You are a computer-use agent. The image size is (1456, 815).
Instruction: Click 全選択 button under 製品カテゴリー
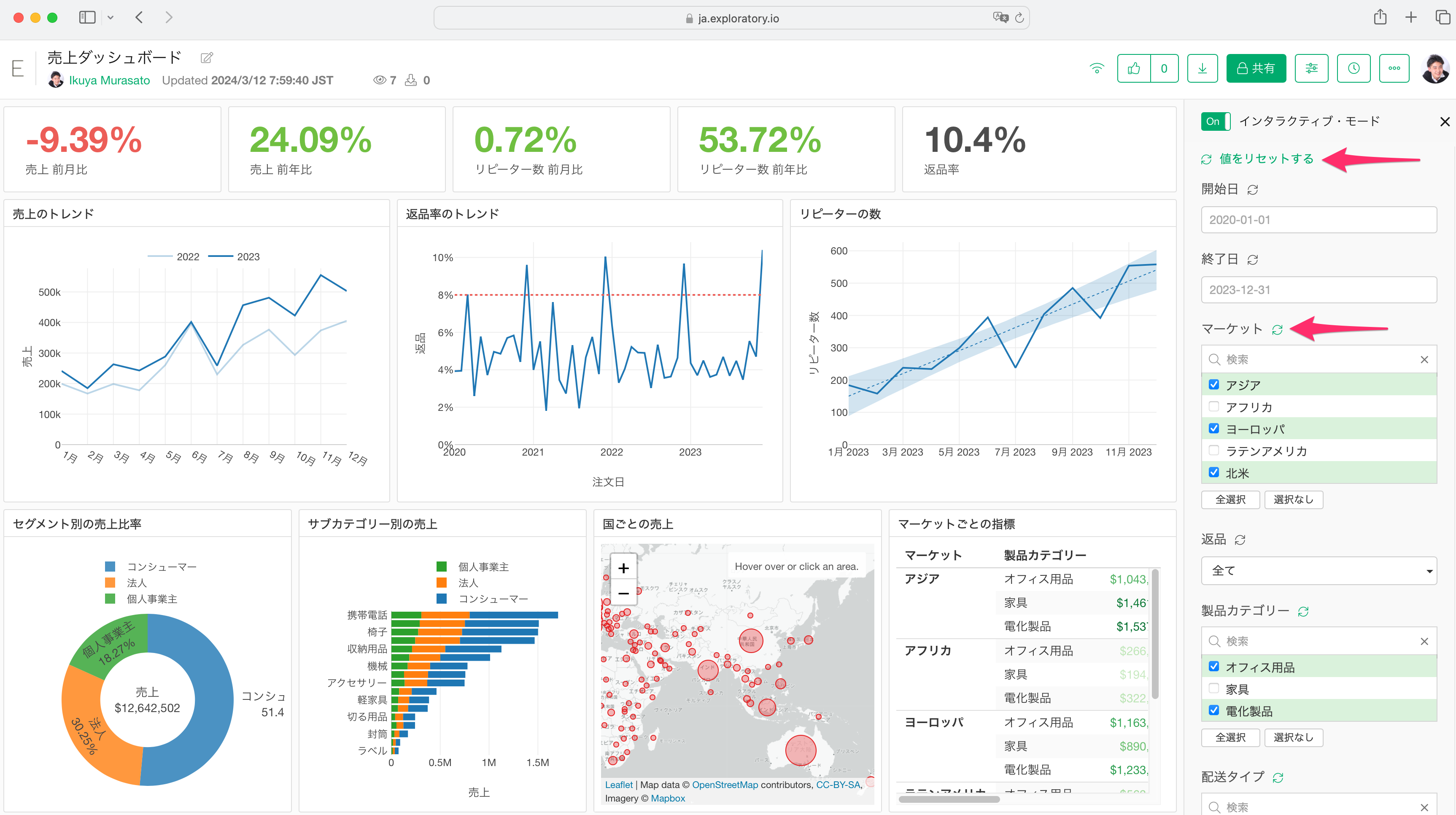(x=1230, y=737)
